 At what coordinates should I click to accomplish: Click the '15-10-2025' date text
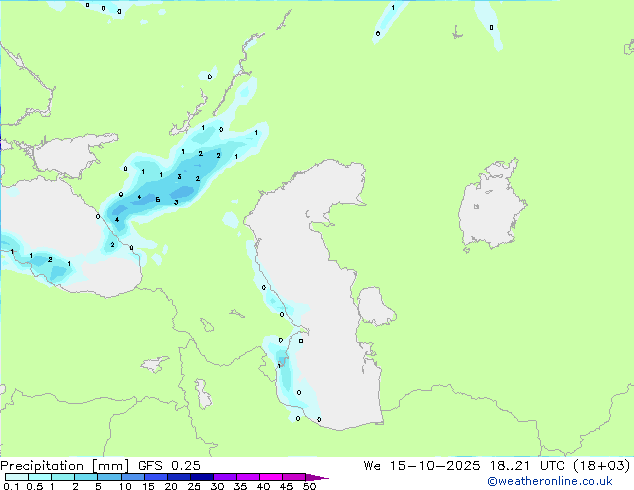(x=435, y=466)
